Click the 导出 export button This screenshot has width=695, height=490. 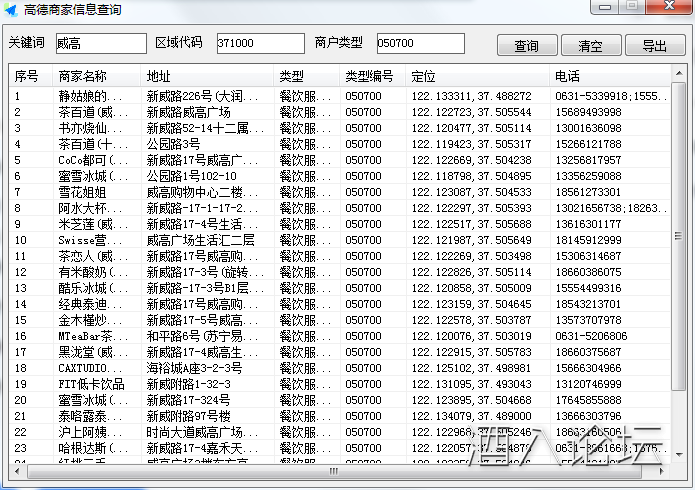655,46
